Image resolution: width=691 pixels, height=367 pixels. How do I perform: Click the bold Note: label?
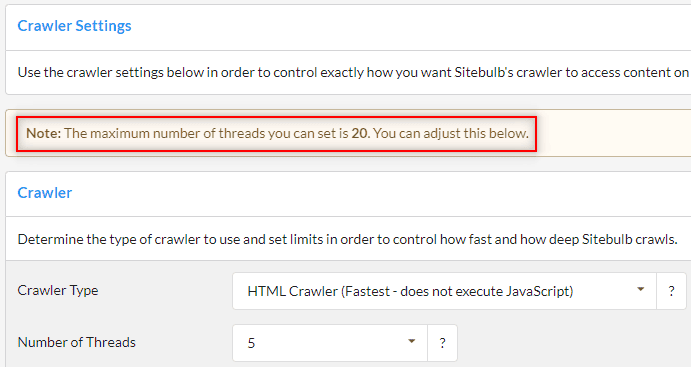coord(44,133)
